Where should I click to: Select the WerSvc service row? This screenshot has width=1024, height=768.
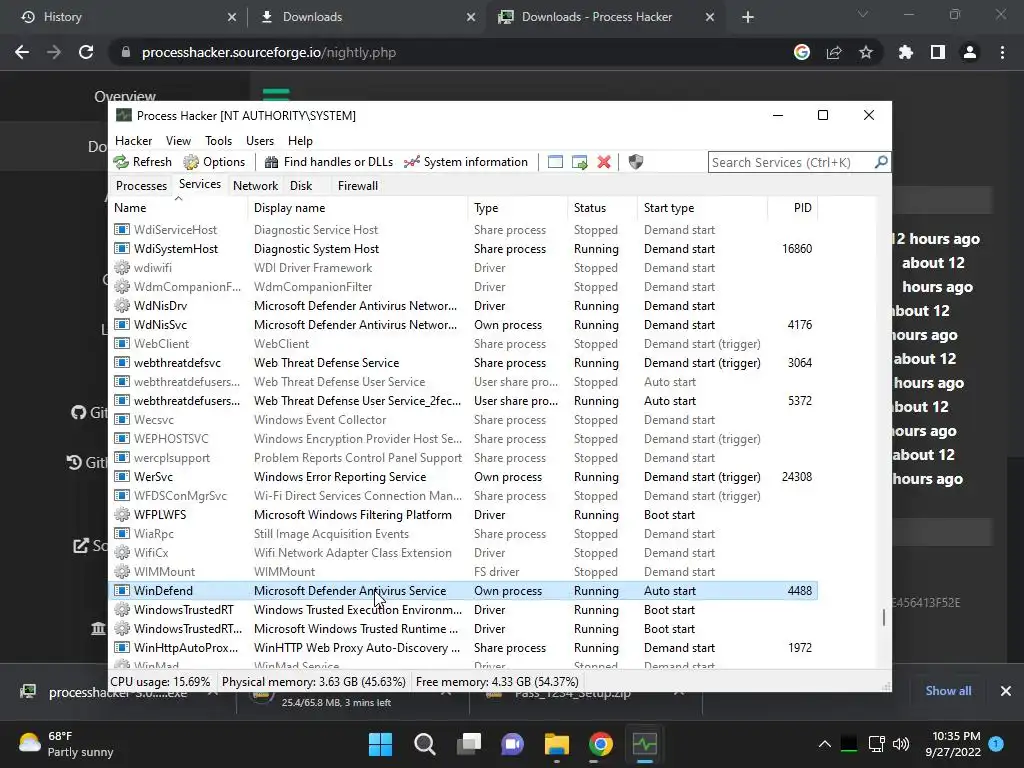(463, 477)
